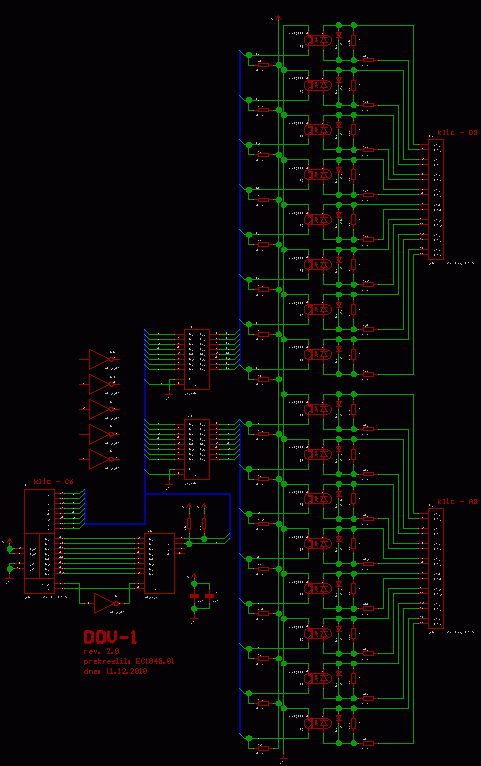Select the decoder IC right of C6 connector
This screenshot has height=766, width=481.
point(159,563)
